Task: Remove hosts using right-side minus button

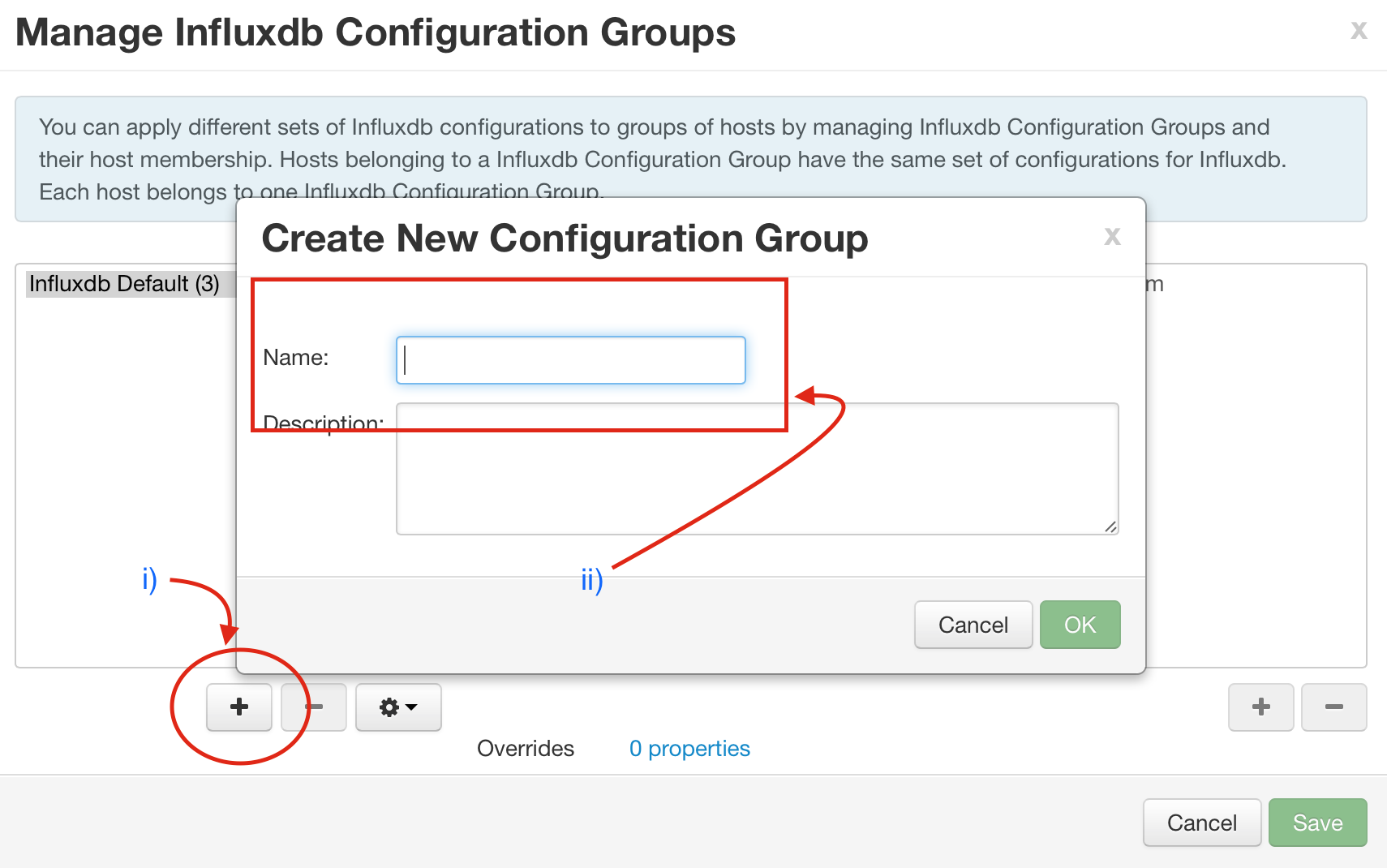Action: tap(1333, 707)
